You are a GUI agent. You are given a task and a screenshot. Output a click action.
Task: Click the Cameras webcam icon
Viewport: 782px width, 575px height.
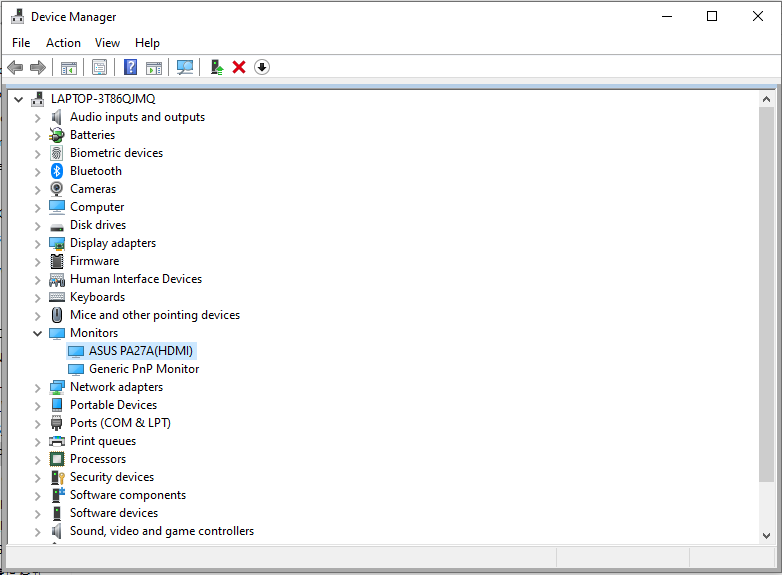point(57,189)
